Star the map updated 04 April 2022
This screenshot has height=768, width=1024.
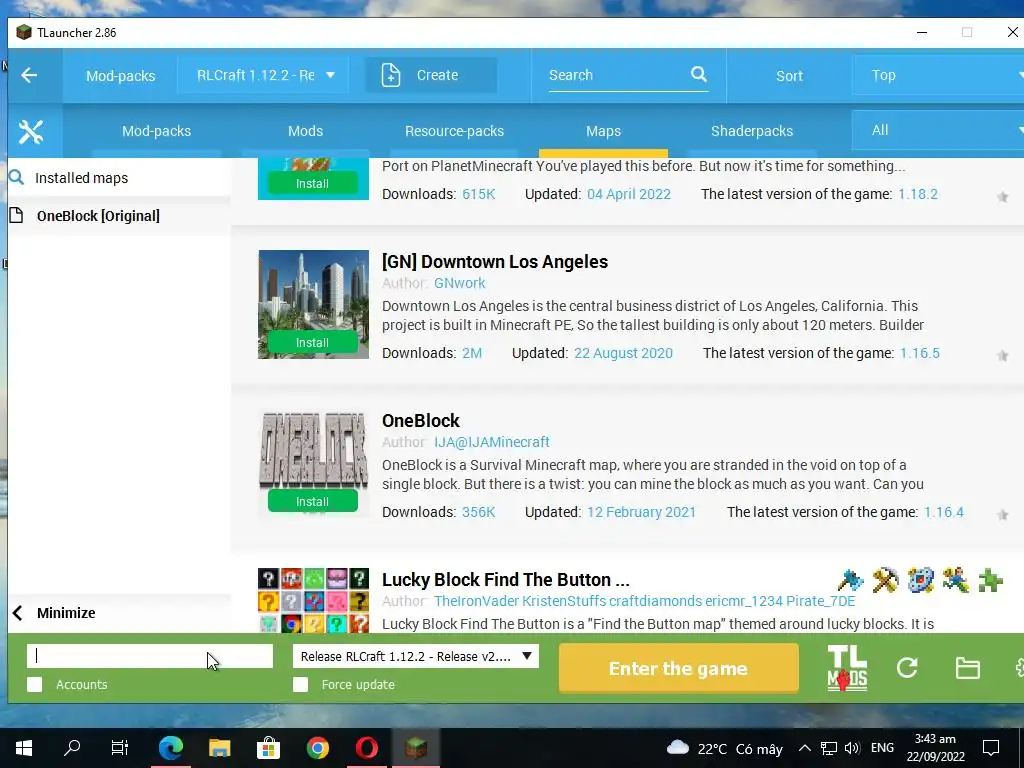coord(1002,197)
